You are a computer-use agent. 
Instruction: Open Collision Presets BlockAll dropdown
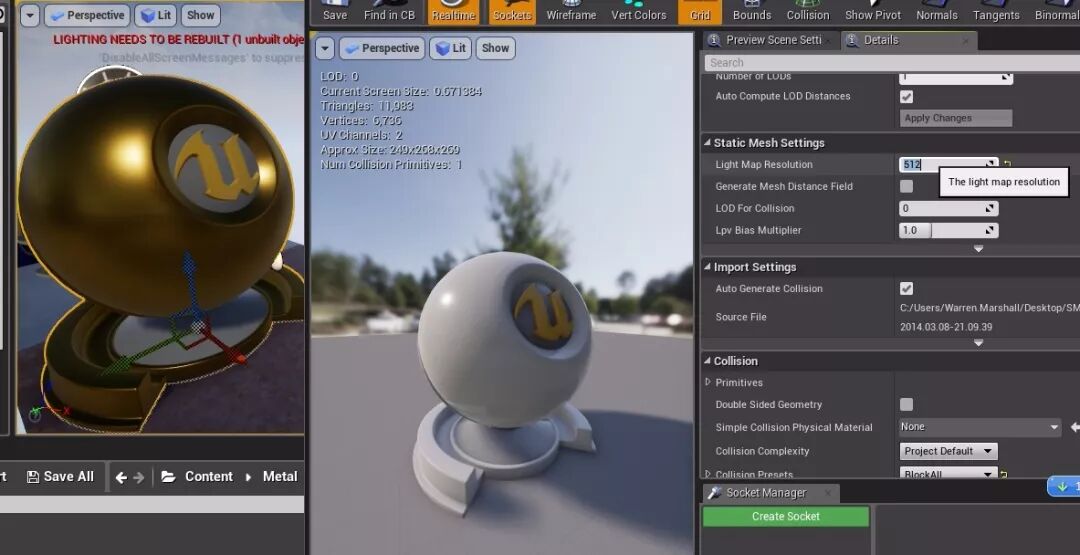point(948,474)
